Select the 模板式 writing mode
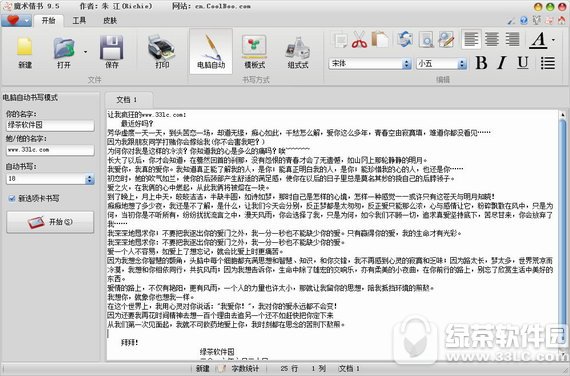This screenshot has width=570, height=376. coord(254,51)
